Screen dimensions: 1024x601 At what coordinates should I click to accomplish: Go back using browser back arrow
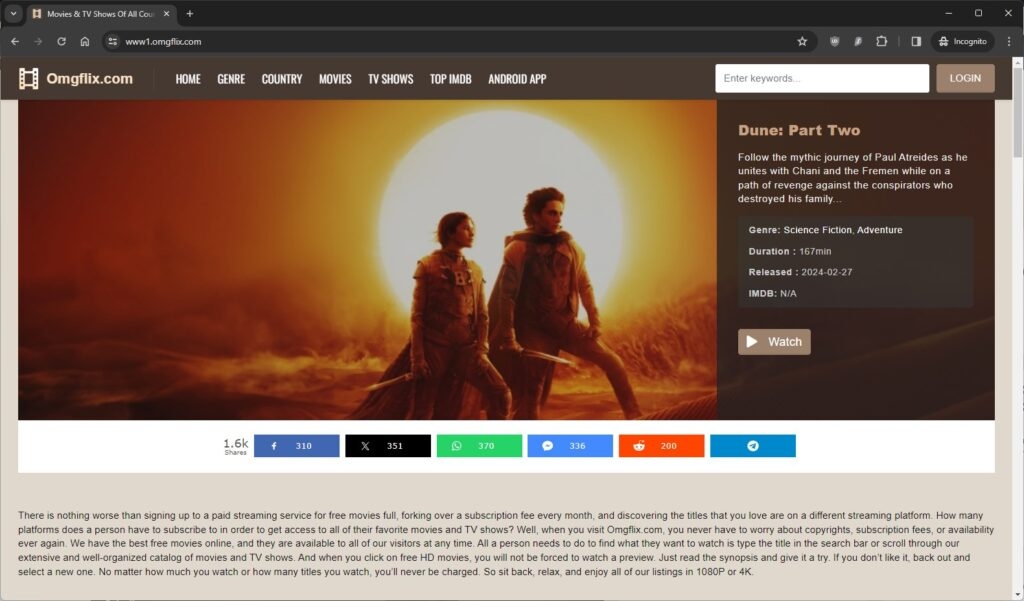click(15, 41)
